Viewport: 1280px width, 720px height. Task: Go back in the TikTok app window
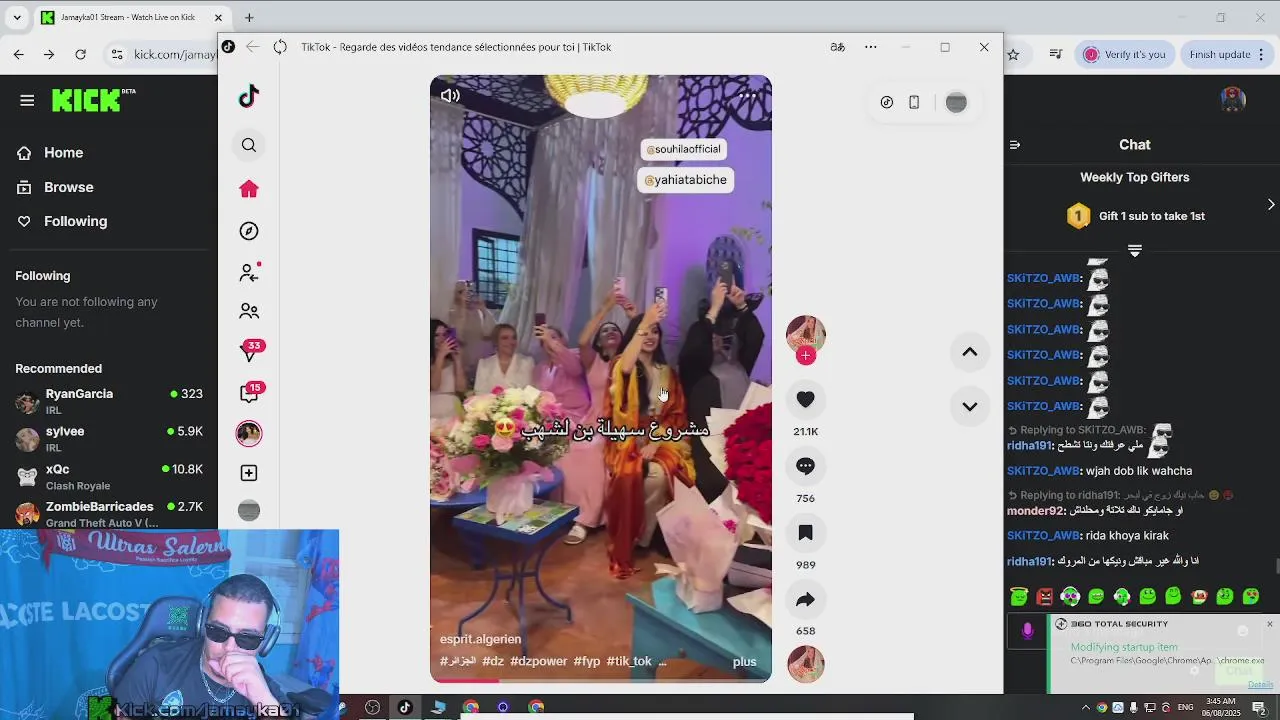click(252, 47)
